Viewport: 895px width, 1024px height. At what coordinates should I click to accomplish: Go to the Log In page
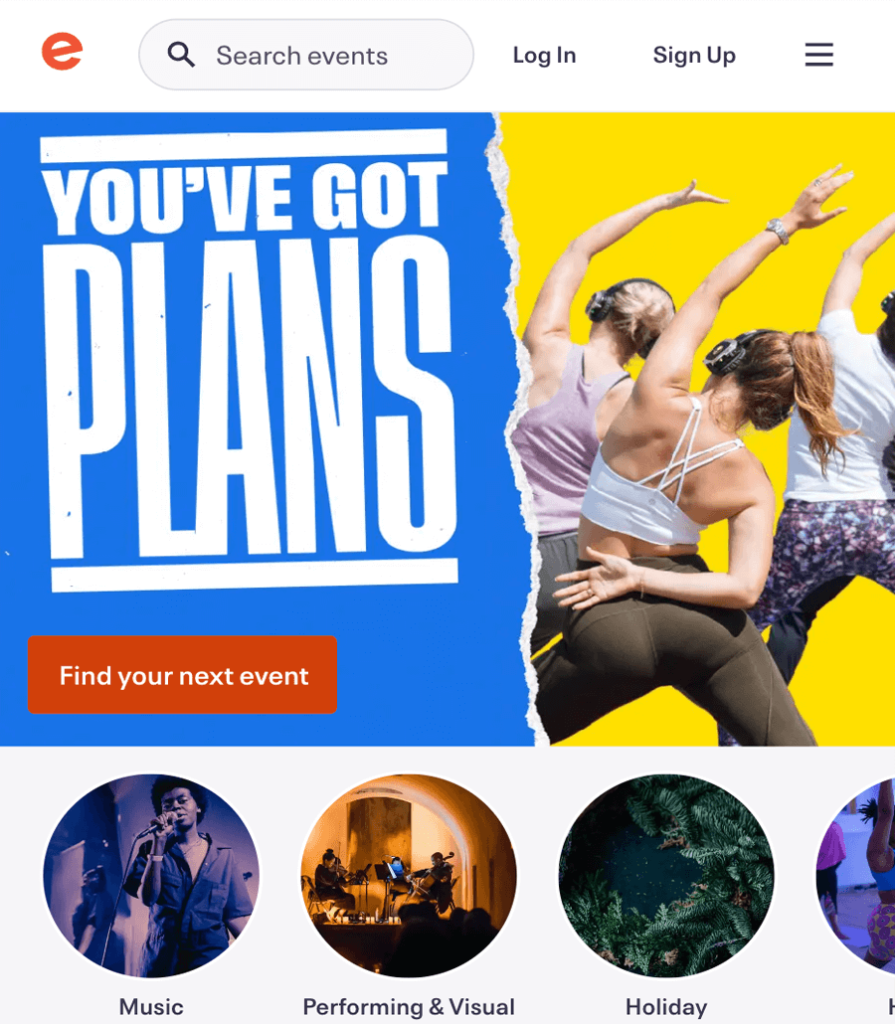(x=544, y=56)
